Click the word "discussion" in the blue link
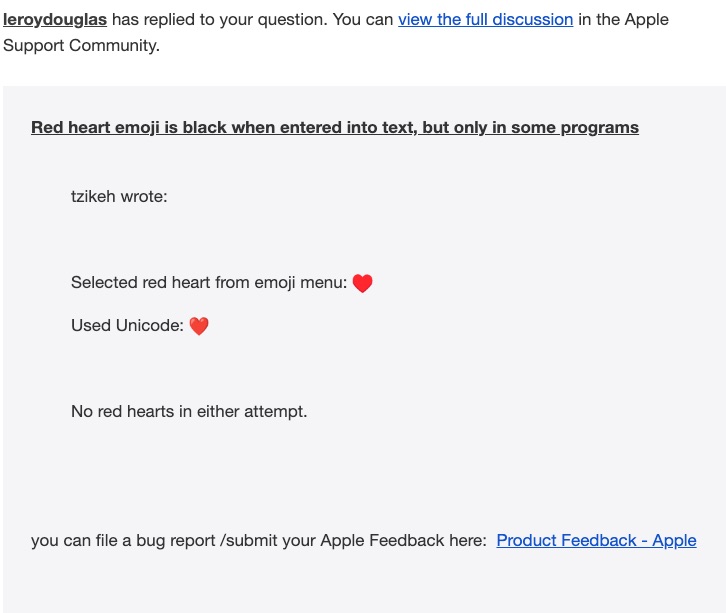The width and height of the screenshot is (726, 613). (x=533, y=19)
